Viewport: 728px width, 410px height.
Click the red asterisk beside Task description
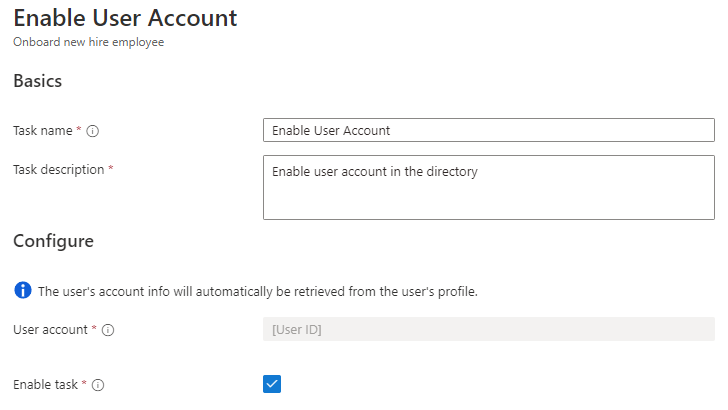click(110, 170)
